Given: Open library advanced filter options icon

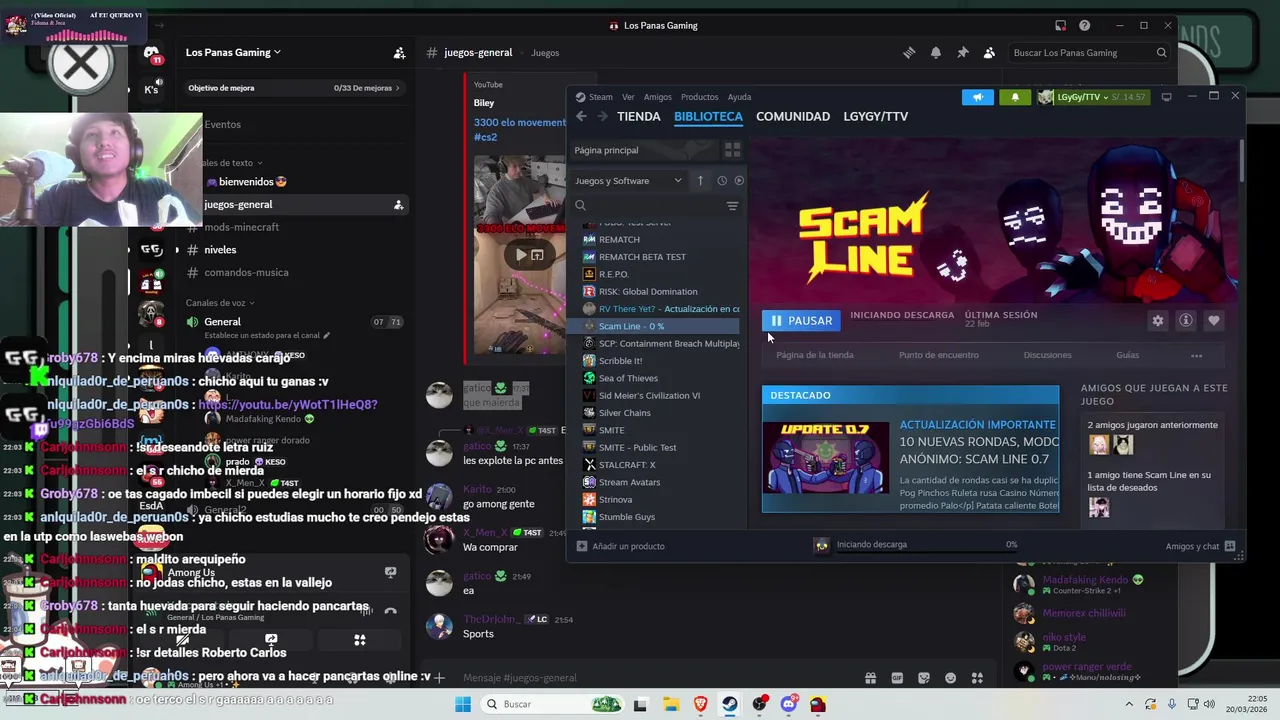Looking at the screenshot, I should [732, 206].
